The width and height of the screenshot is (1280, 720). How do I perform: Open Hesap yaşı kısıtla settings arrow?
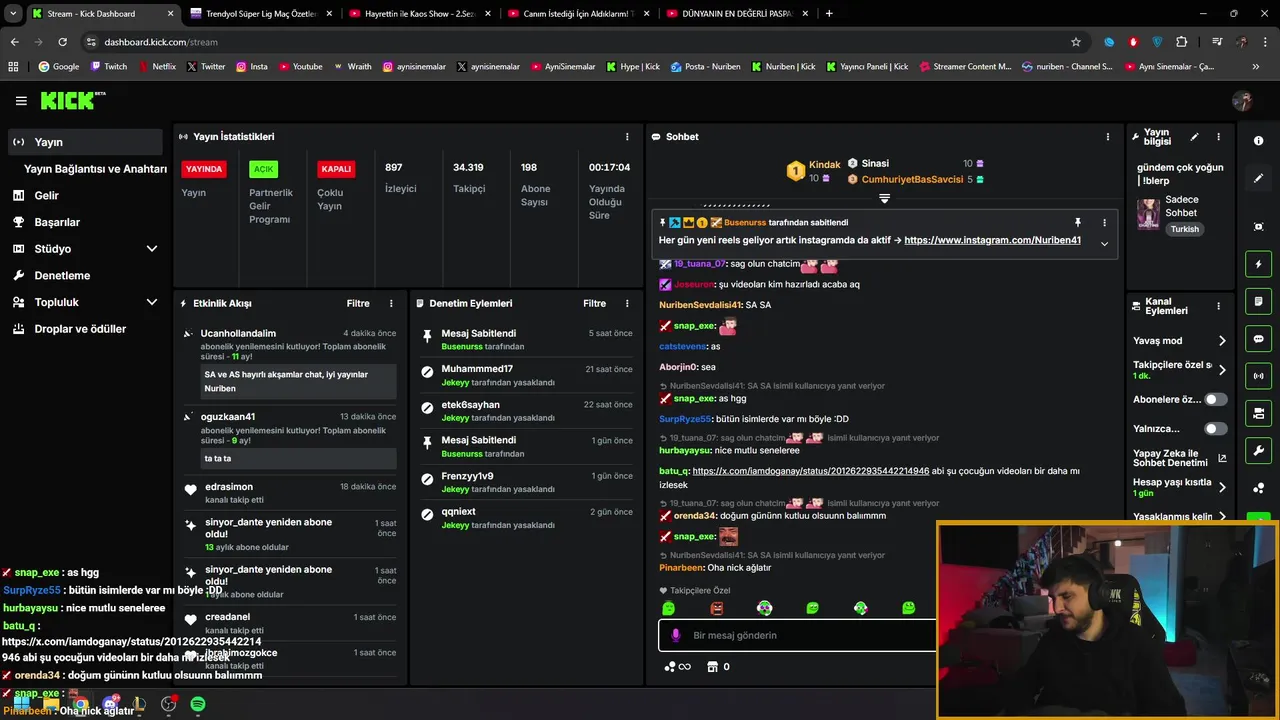[1222, 487]
